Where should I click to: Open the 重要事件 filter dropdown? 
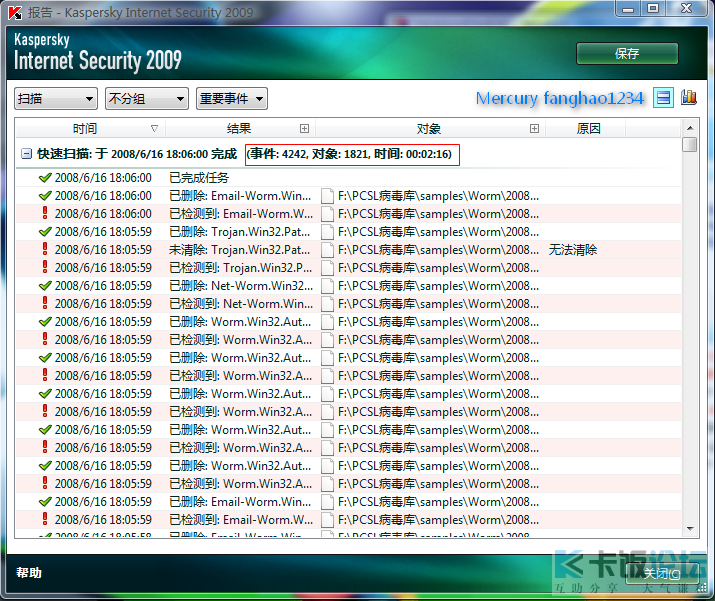(x=232, y=98)
